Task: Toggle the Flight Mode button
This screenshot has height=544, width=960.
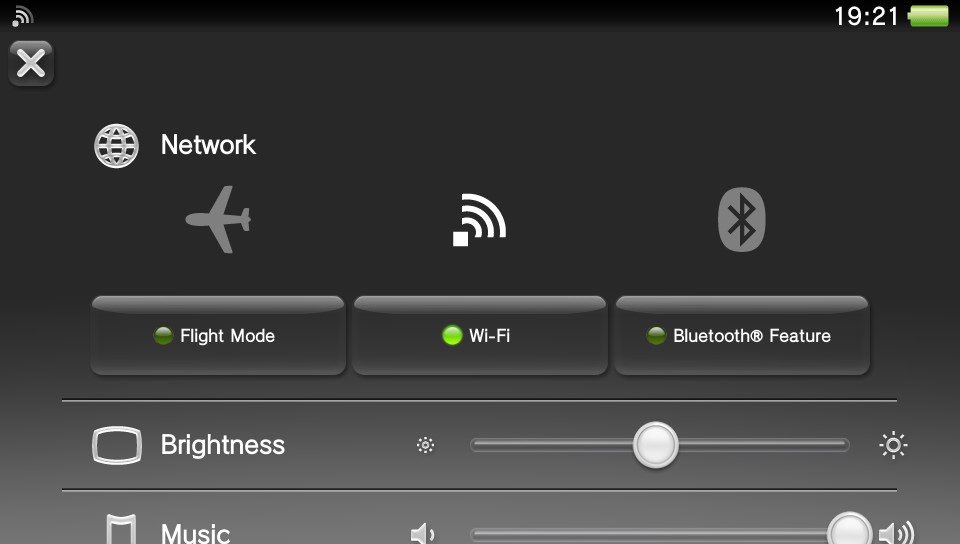Action: coord(218,335)
